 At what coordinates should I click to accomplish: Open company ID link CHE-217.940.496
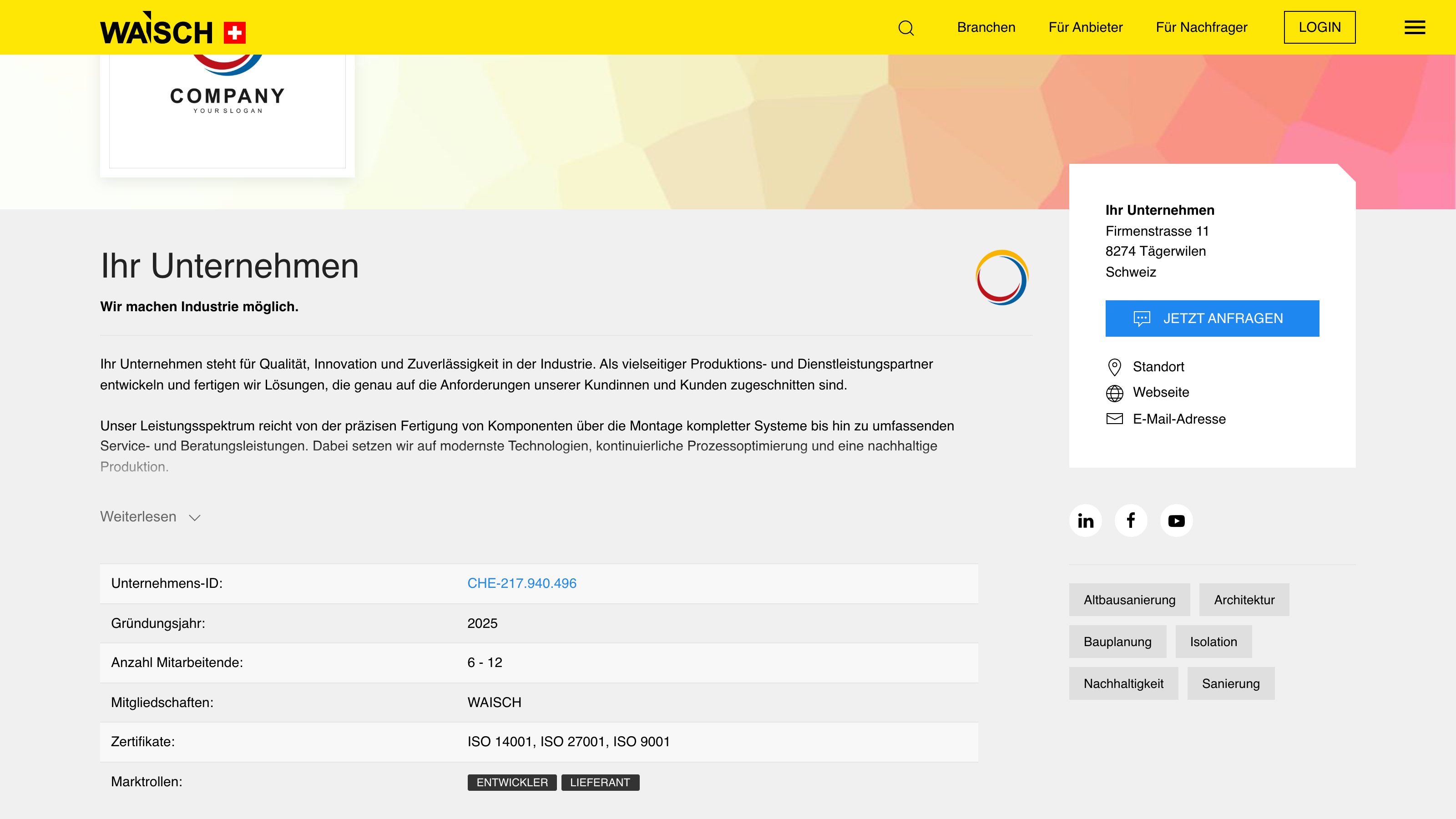(521, 583)
